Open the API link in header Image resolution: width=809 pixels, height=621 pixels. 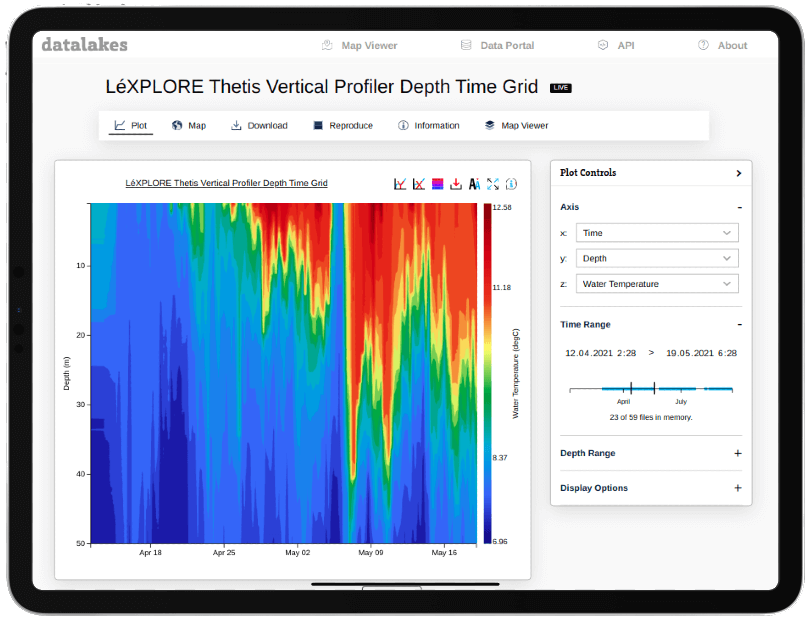616,45
